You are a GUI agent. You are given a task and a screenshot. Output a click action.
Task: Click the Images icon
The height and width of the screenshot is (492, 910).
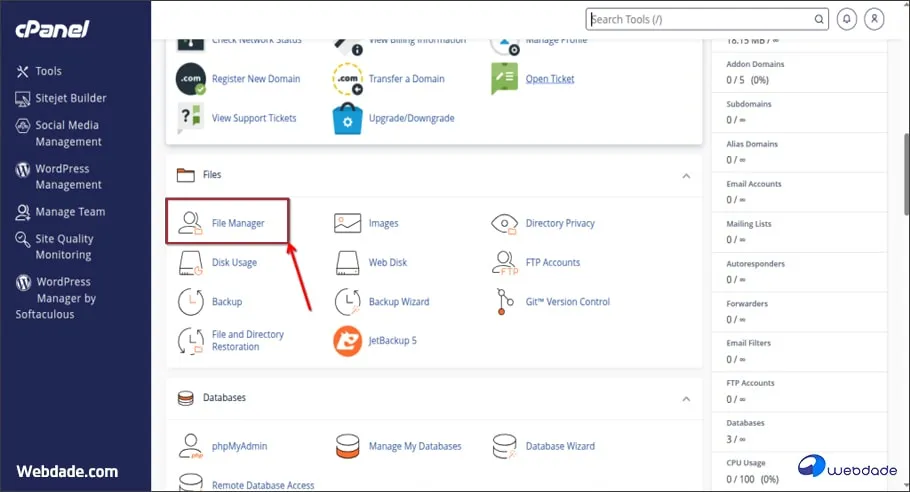[x=347, y=223]
